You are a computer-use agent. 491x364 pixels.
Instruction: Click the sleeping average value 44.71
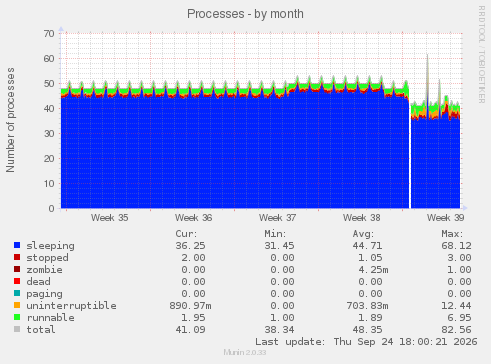click(368, 246)
